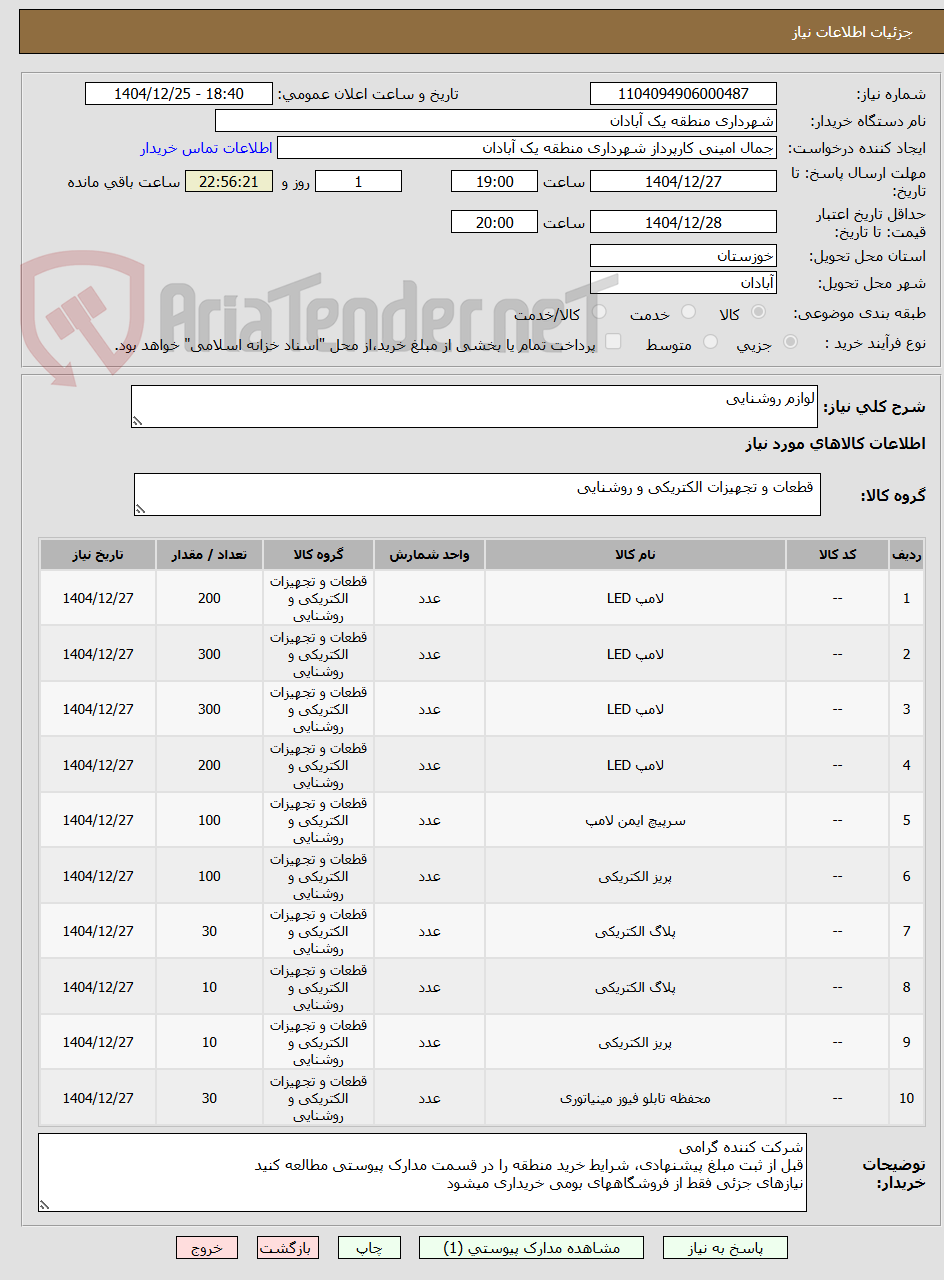Screen dimensions: 944x1280
Task: Click quantity 100 in row 5
Action: [x=209, y=821]
